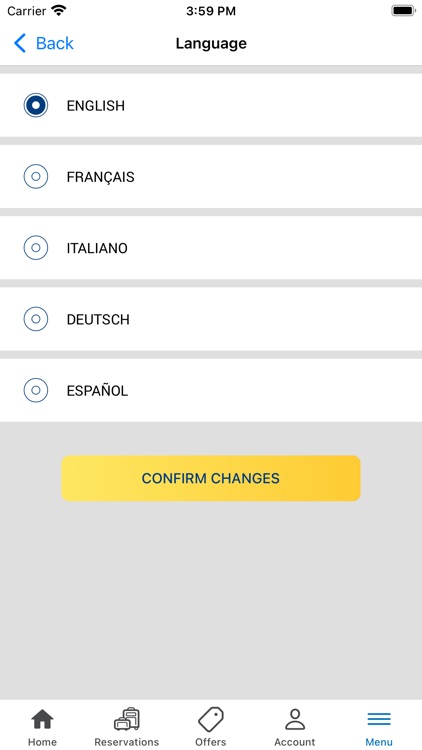Pick the Deutsch radio button
This screenshot has height=750, width=422.
(36, 319)
